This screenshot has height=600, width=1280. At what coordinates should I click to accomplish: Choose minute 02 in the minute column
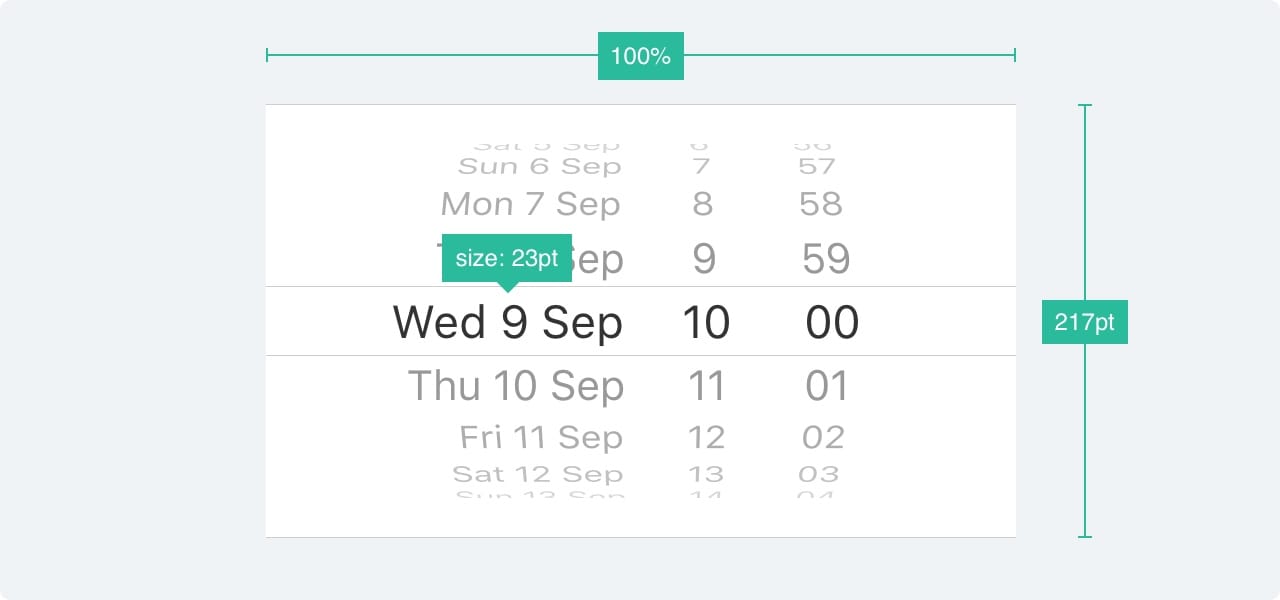pyautogui.click(x=823, y=437)
